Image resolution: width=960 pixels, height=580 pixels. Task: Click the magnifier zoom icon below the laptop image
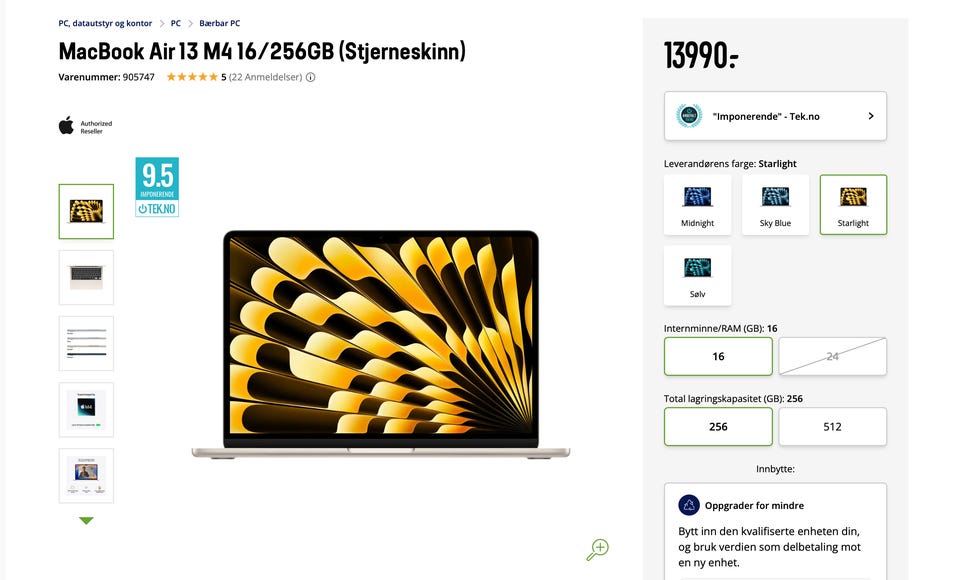597,549
